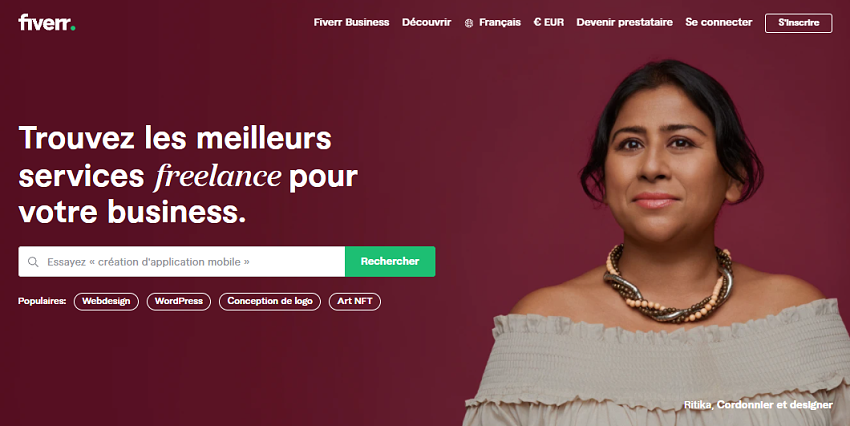The height and width of the screenshot is (426, 850).
Task: Select the Art NFT tag
Action: (x=355, y=301)
